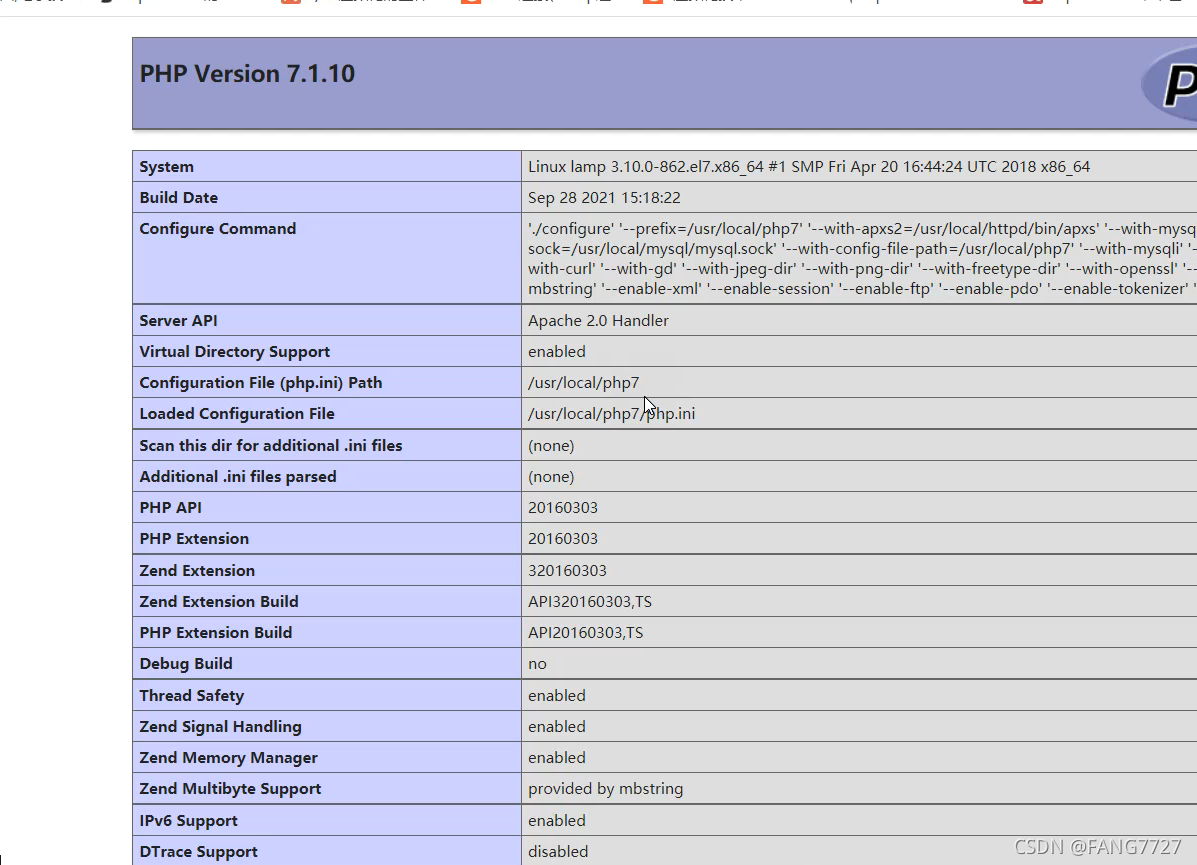Click the 'PHP Version 7.1.10' heading

[x=247, y=74]
